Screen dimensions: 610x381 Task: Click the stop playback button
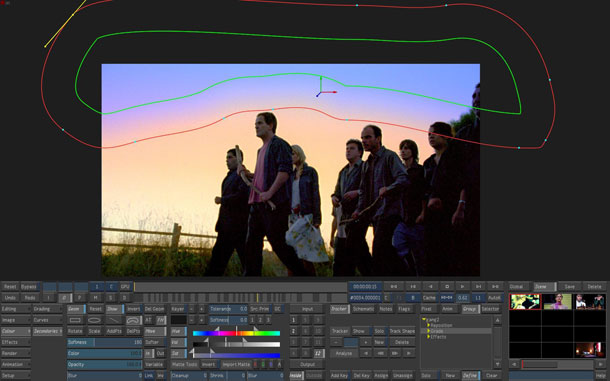coord(447,286)
